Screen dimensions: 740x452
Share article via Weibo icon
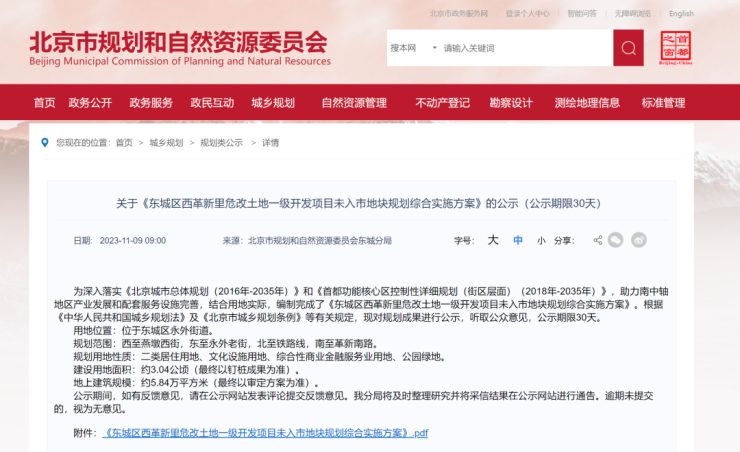point(639,240)
